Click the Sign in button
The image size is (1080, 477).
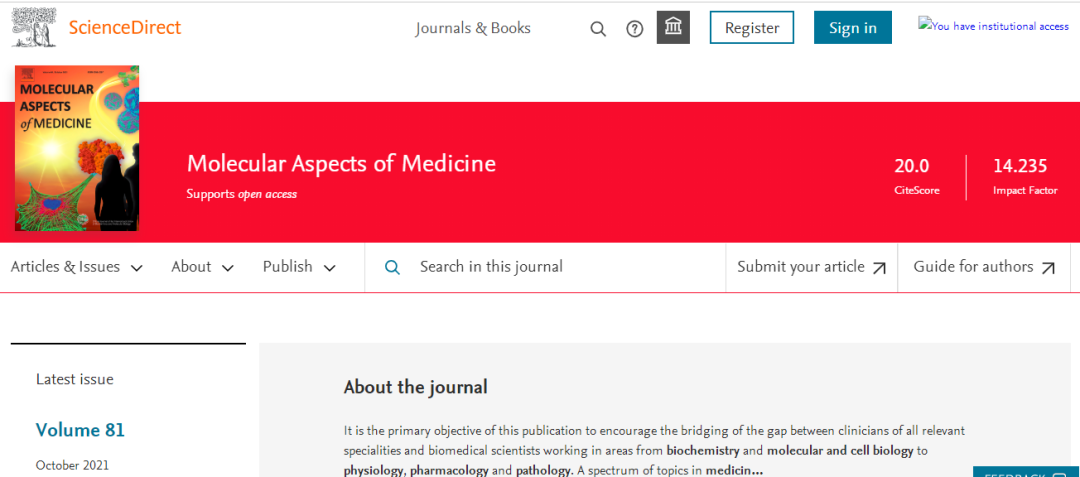[x=852, y=28]
